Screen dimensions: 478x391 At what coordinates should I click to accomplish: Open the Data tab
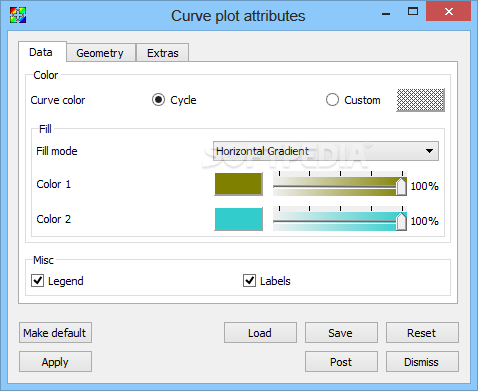click(41, 52)
